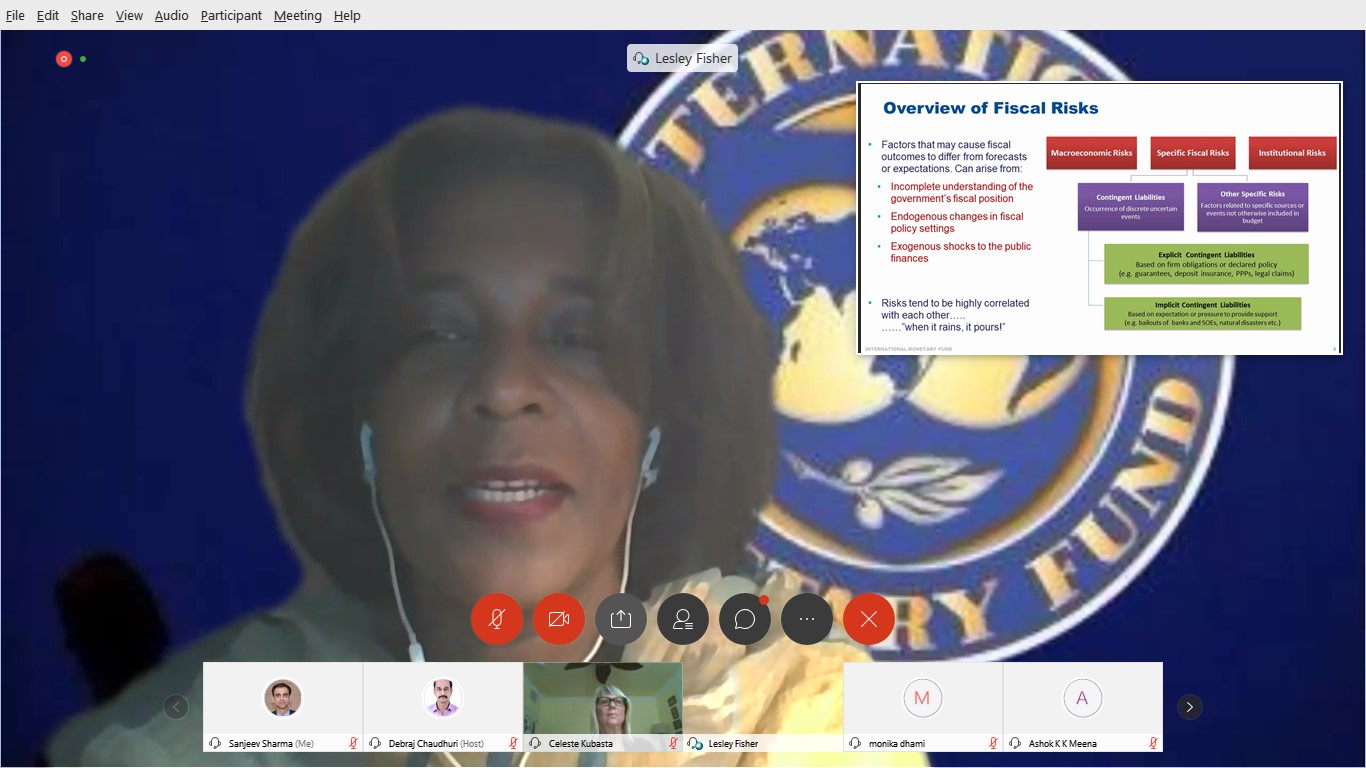Click muted mic icon for monika dhami
Viewport: 1366px width, 768px height.
pos(993,743)
